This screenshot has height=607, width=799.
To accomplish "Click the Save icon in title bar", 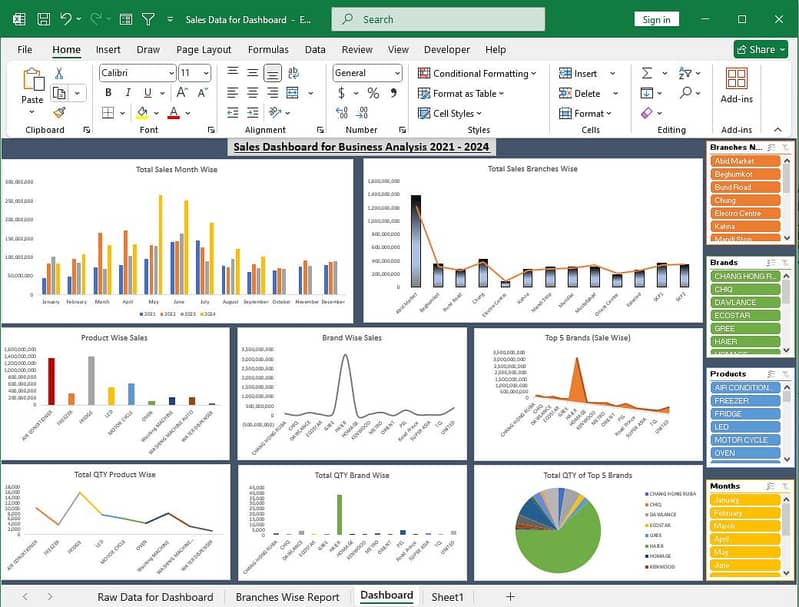I will pyautogui.click(x=44, y=19).
